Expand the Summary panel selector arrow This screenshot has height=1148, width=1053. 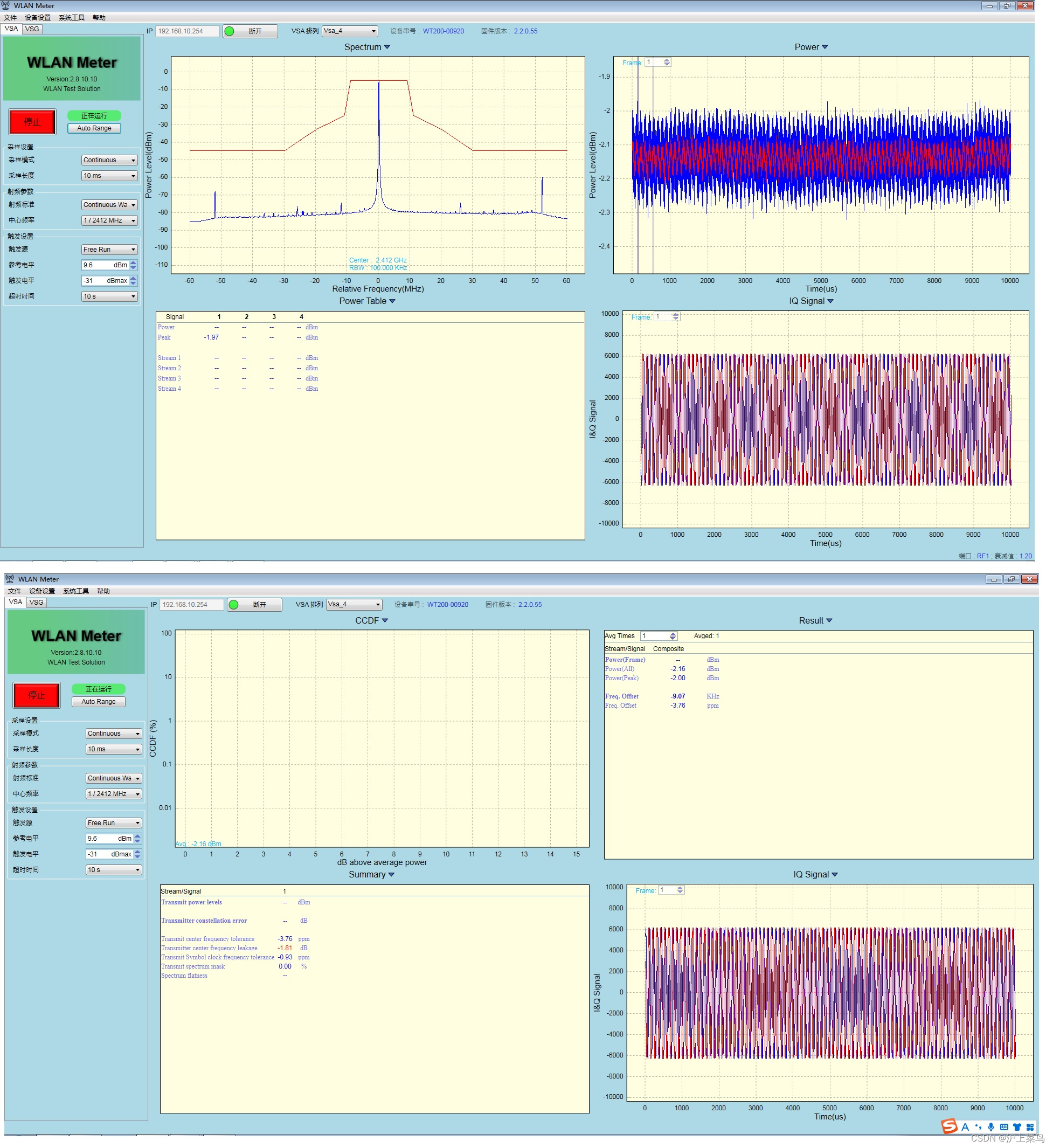click(x=391, y=874)
